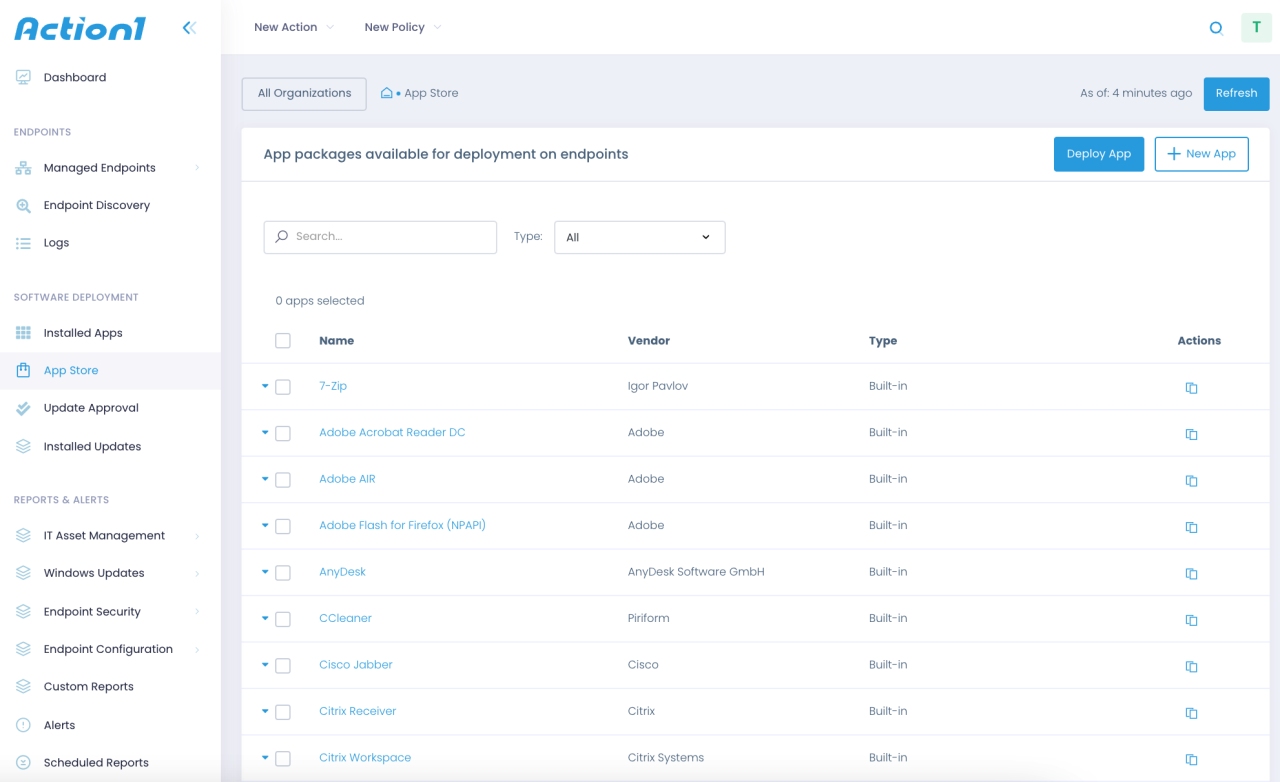The image size is (1280, 782).
Task: Expand the CCleaner row arrow
Action: click(x=265, y=618)
